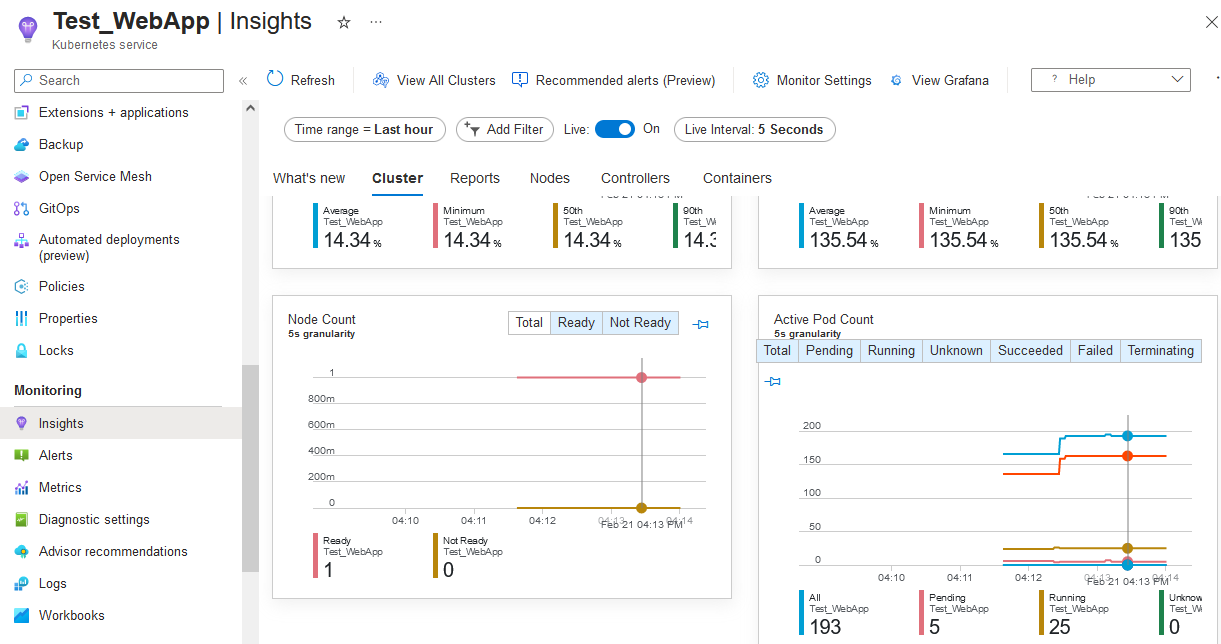The image size is (1221, 644).
Task: Toggle the Pending filter in Active Pod Count
Action: point(829,350)
